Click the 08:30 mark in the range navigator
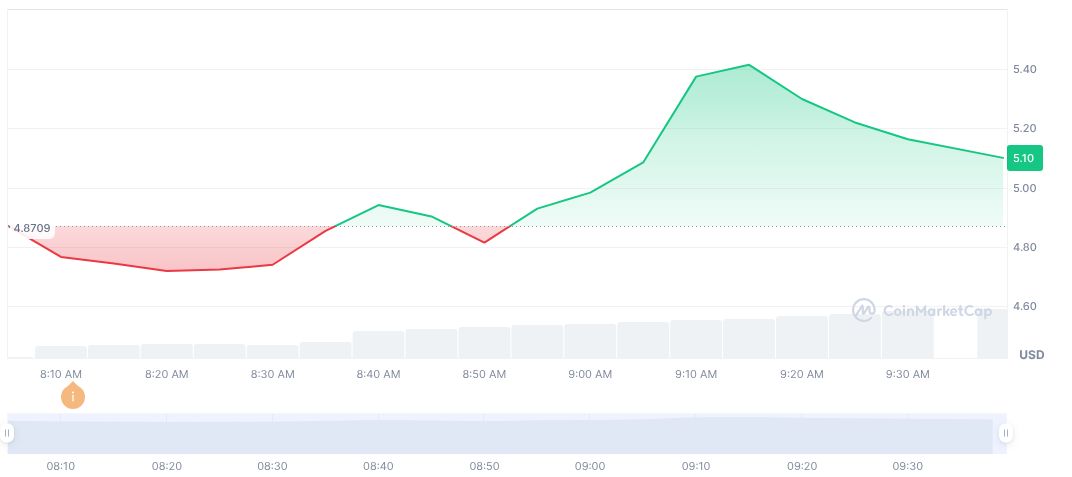This screenshot has width=1072, height=477. (272, 466)
